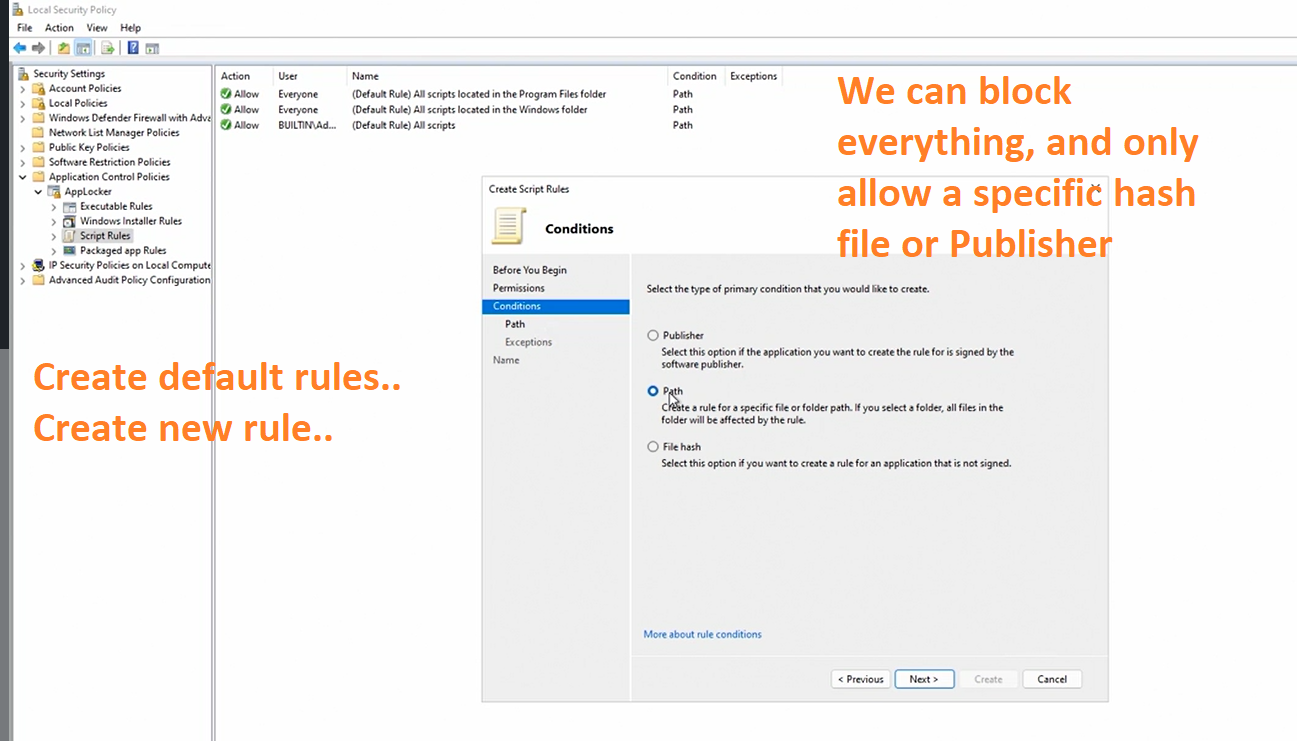1297x741 pixels.
Task: Select the Path radio button
Action: 653,391
